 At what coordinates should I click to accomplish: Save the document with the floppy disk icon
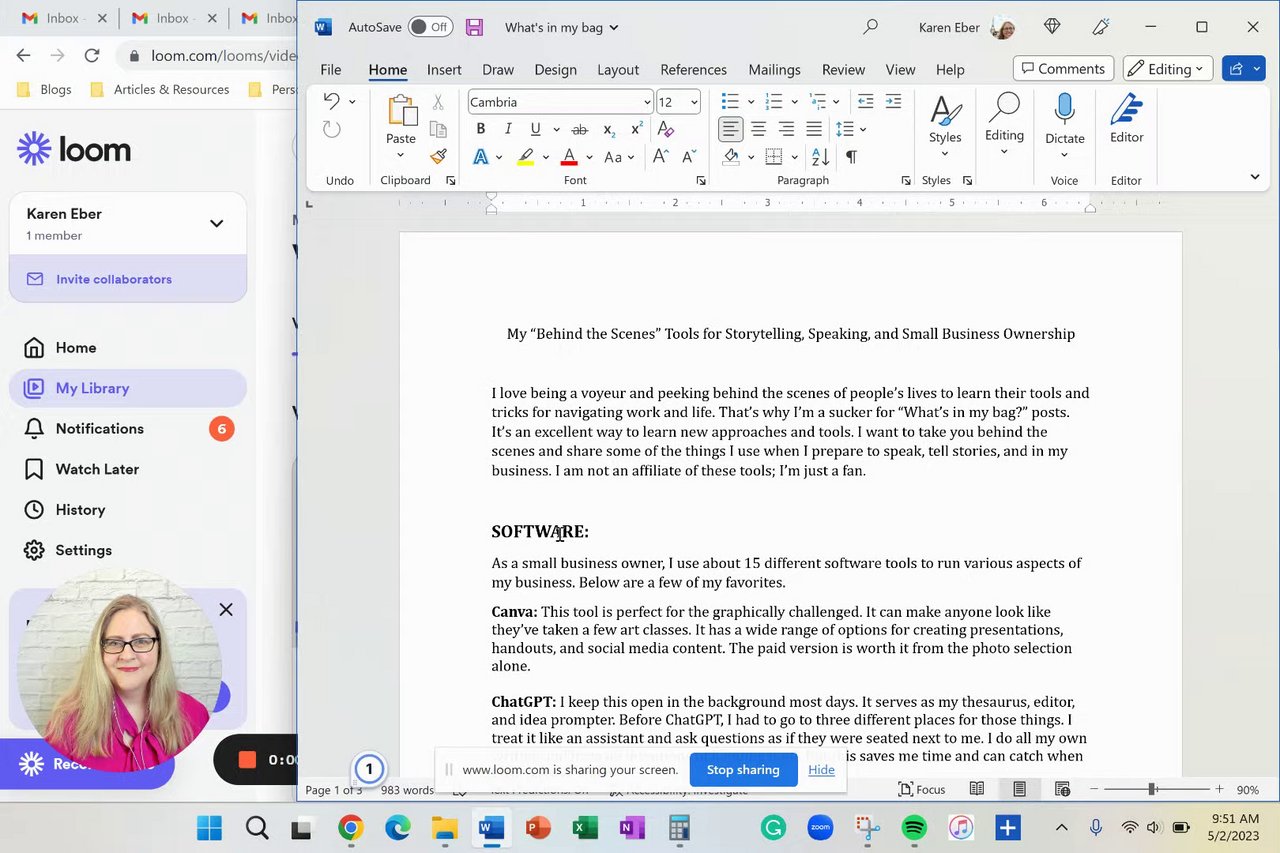point(474,27)
